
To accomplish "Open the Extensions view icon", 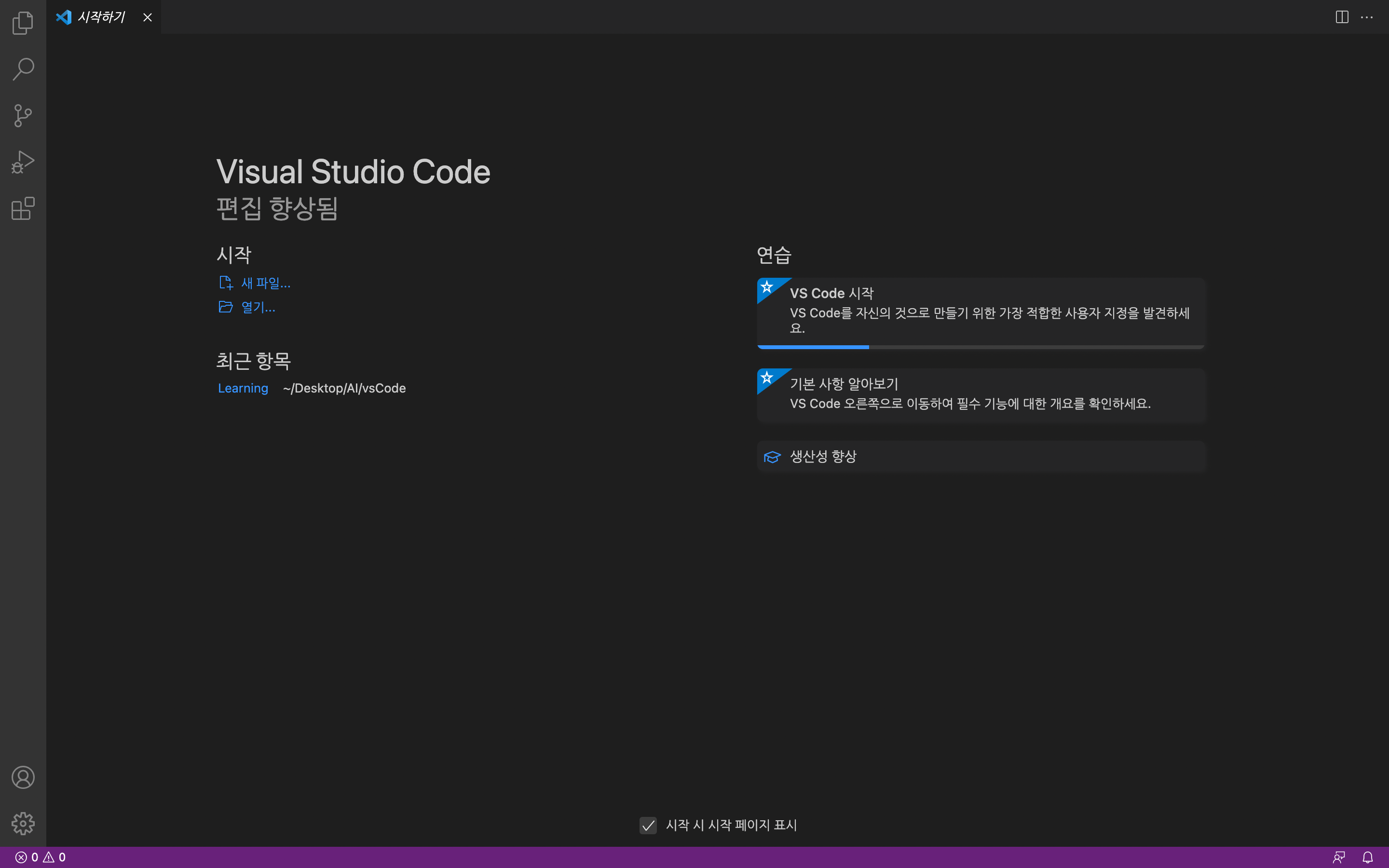I will (23, 208).
